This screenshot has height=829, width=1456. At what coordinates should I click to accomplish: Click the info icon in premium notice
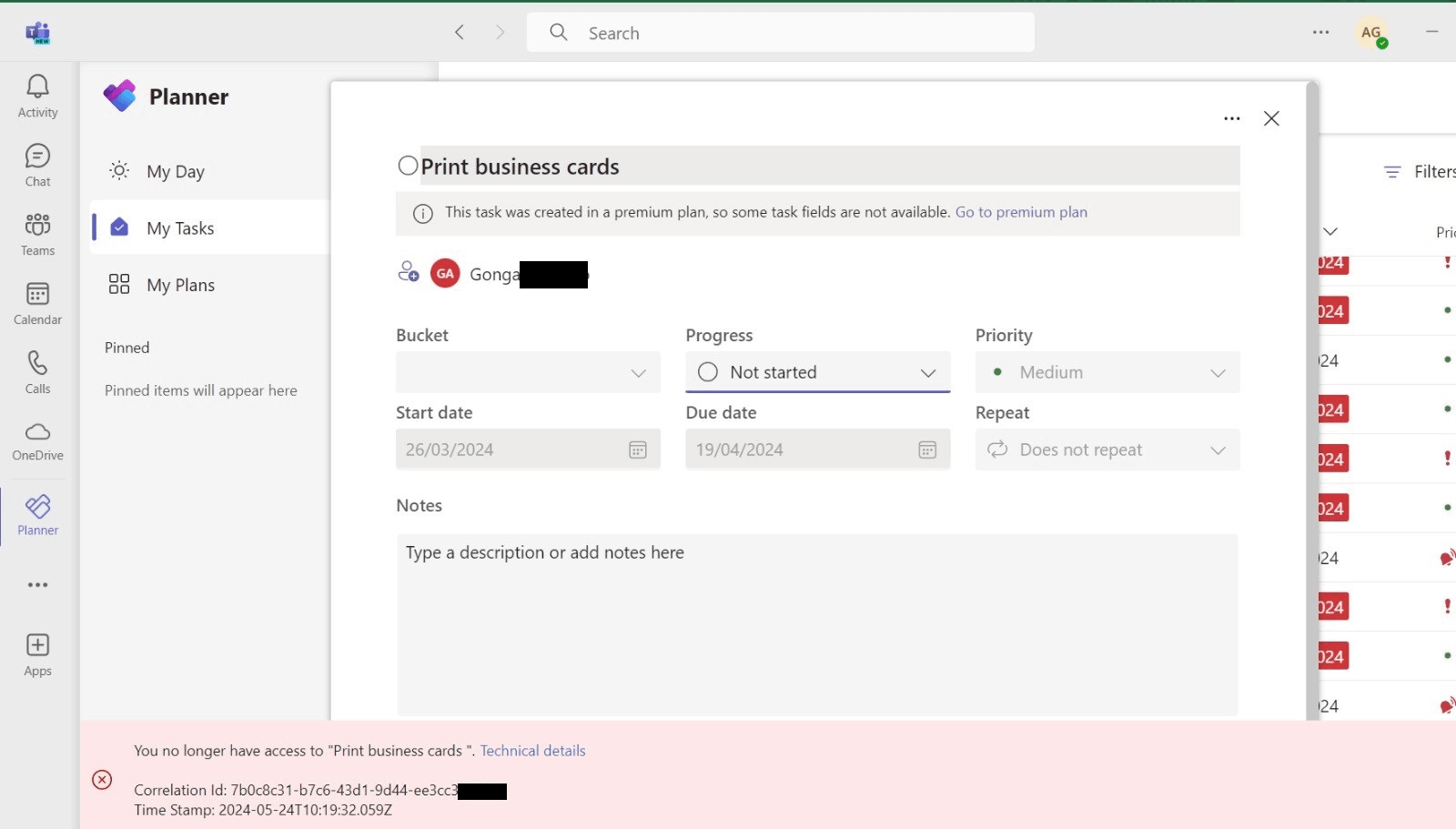423,214
